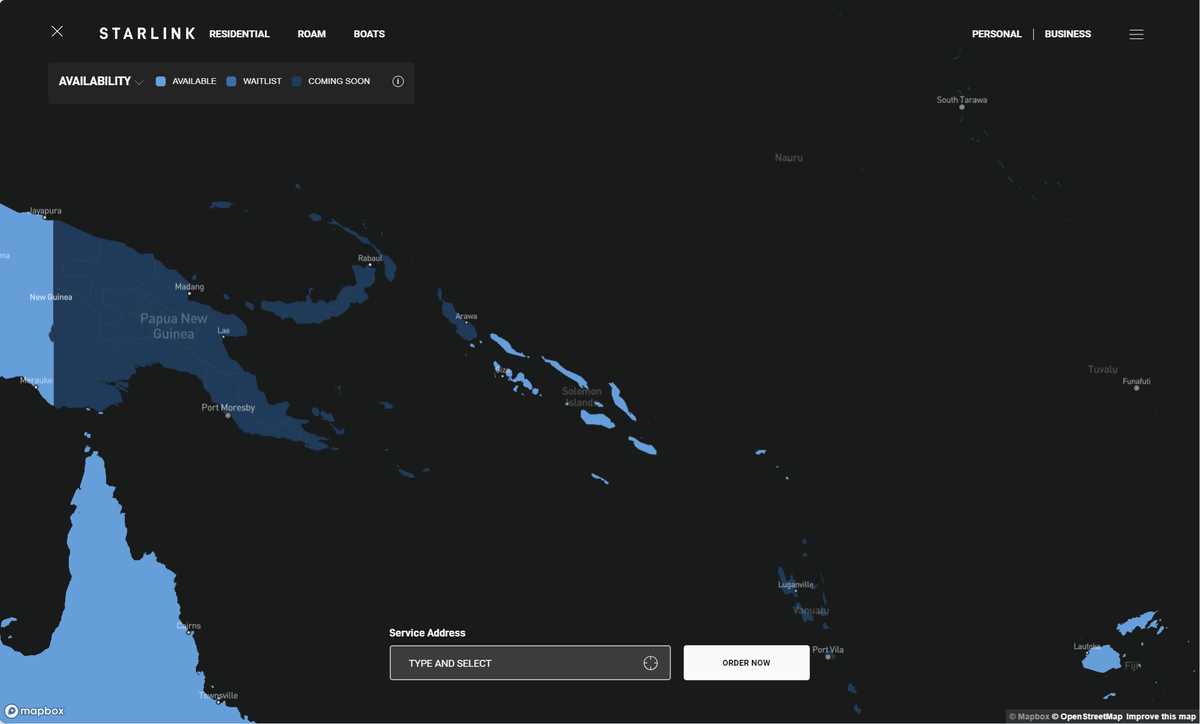The image size is (1200, 724).
Task: Click the Port Moresby city label
Action: click(x=228, y=408)
